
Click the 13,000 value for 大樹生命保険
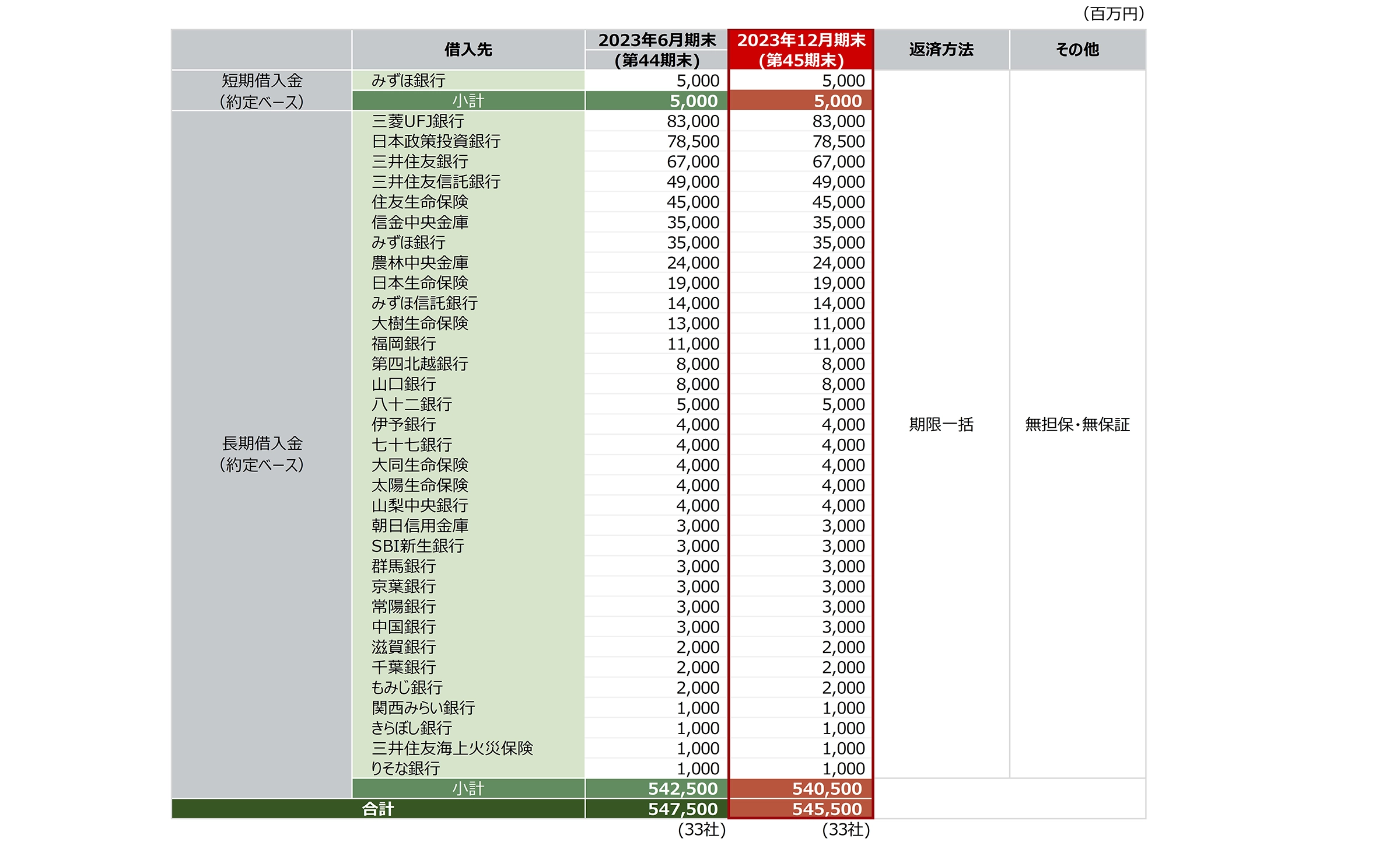693,323
